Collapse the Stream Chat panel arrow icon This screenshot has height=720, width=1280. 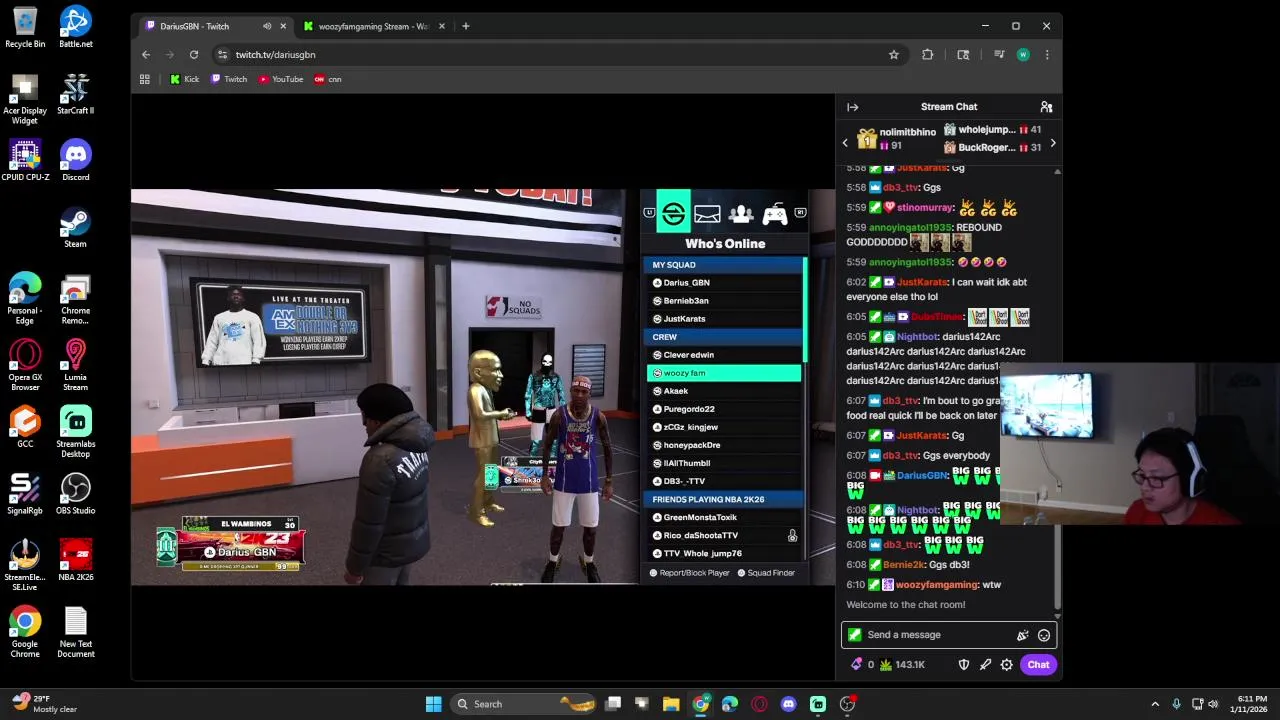coord(852,107)
